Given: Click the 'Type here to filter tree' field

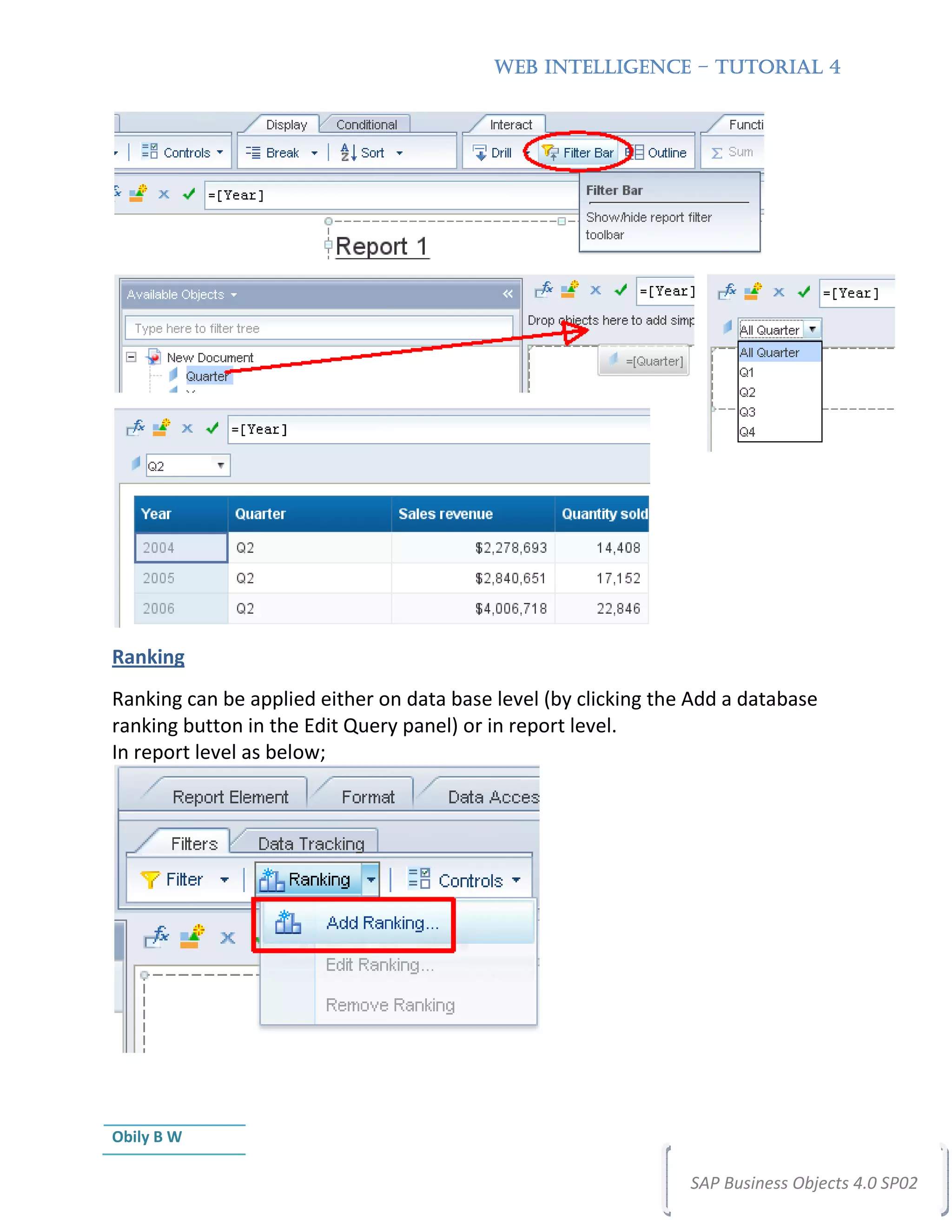Looking at the screenshot, I should coord(318,328).
